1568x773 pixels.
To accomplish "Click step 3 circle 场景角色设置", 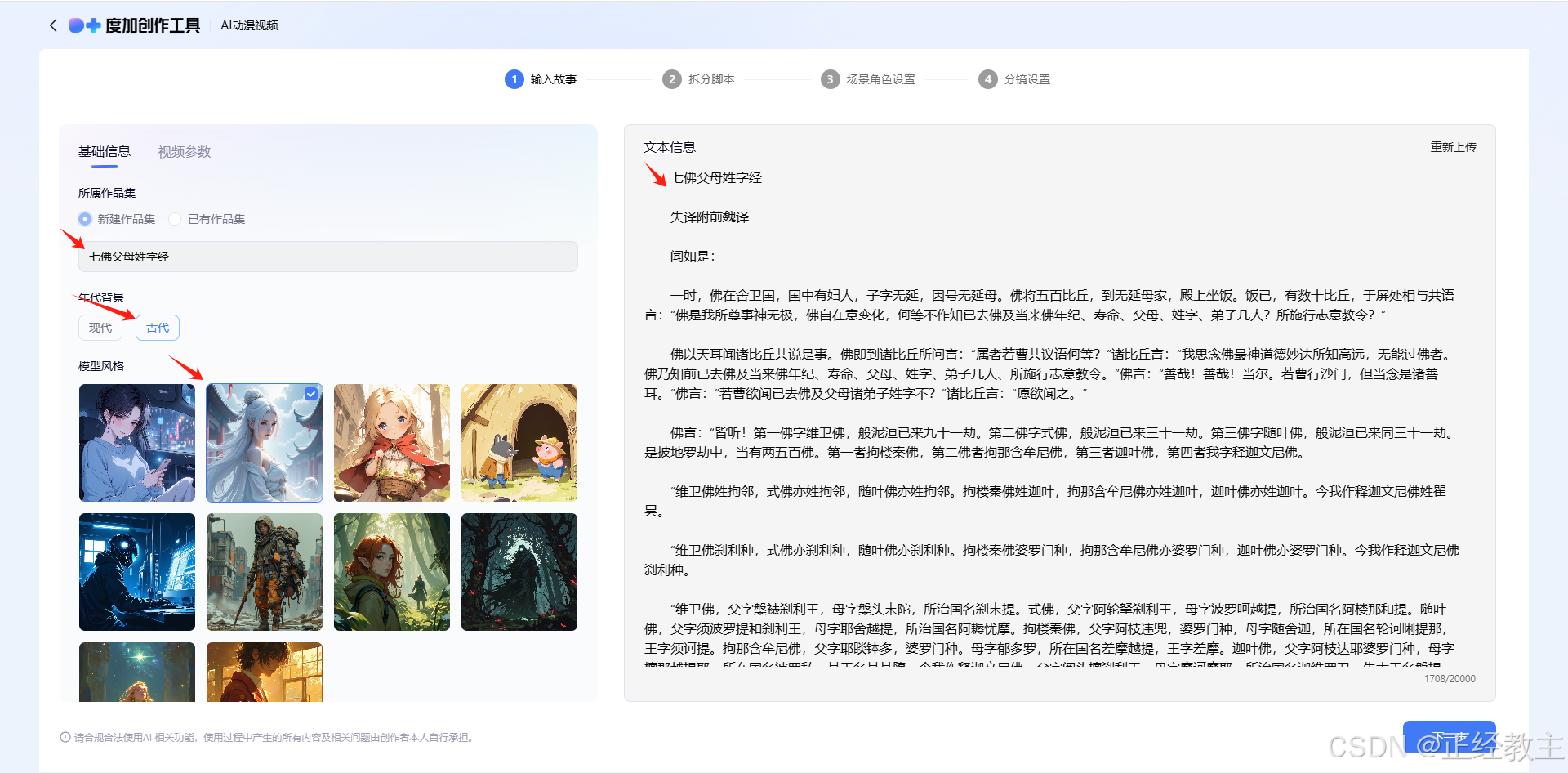I will pyautogui.click(x=830, y=79).
